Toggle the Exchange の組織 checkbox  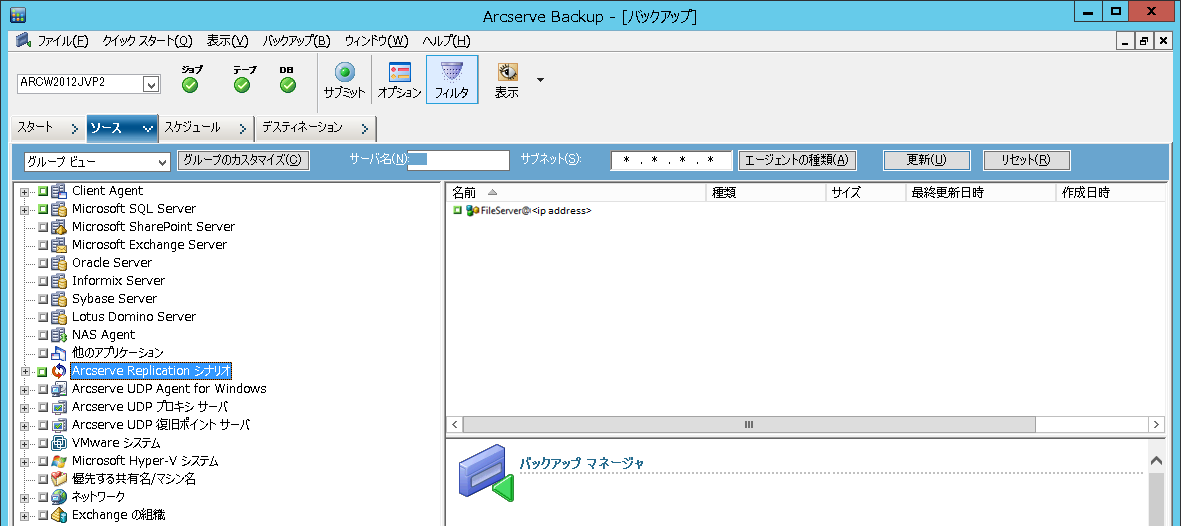coord(43,515)
